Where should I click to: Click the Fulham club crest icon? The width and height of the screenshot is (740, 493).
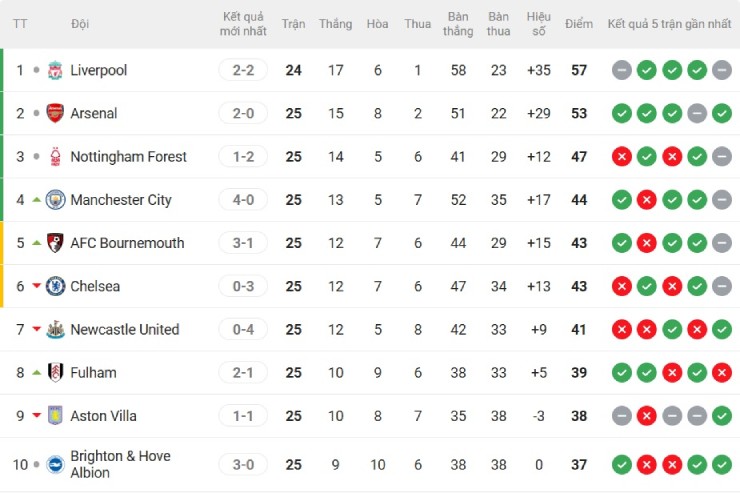[x=55, y=372]
